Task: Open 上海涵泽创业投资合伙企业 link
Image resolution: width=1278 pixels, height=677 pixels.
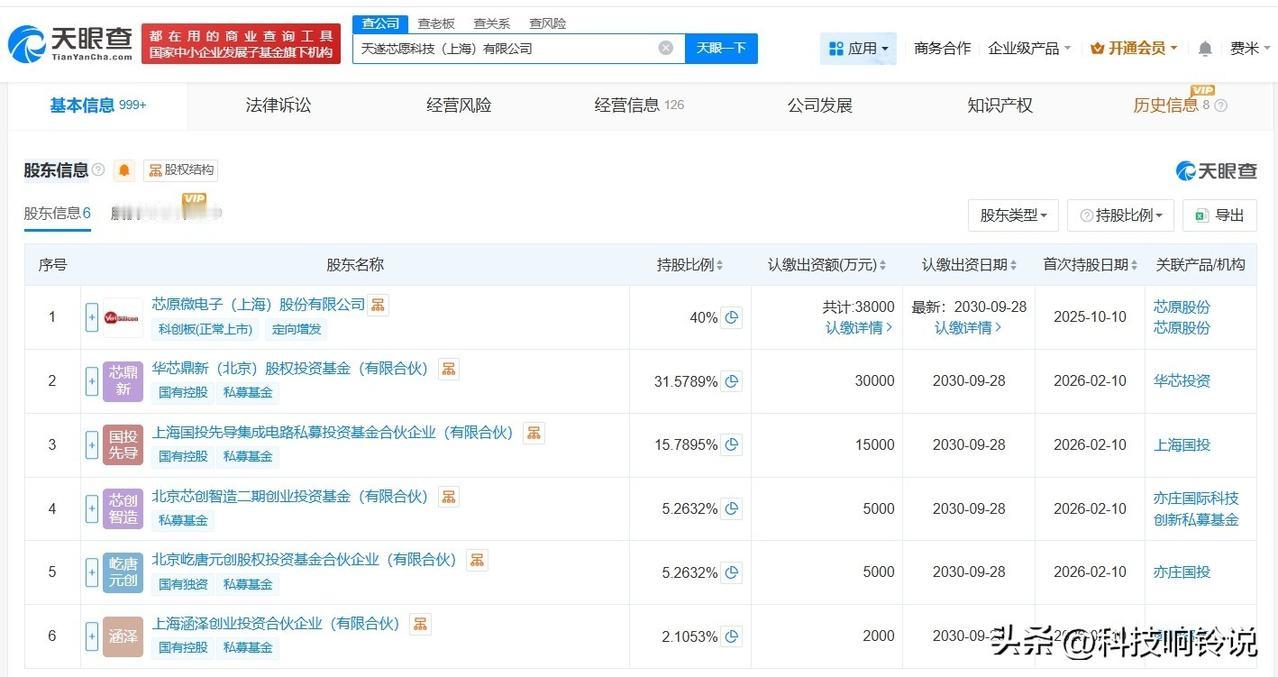Action: tap(276, 623)
